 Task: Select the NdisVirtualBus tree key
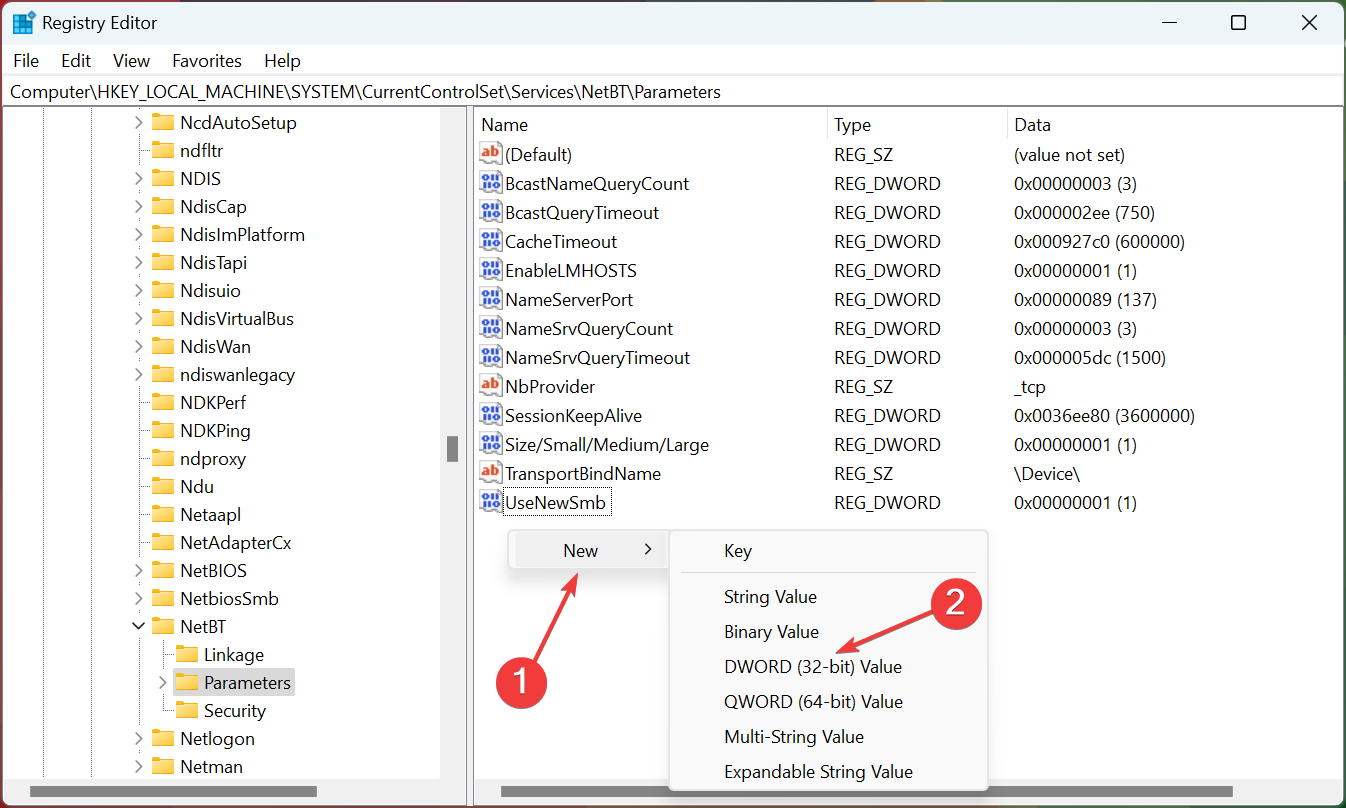[237, 318]
